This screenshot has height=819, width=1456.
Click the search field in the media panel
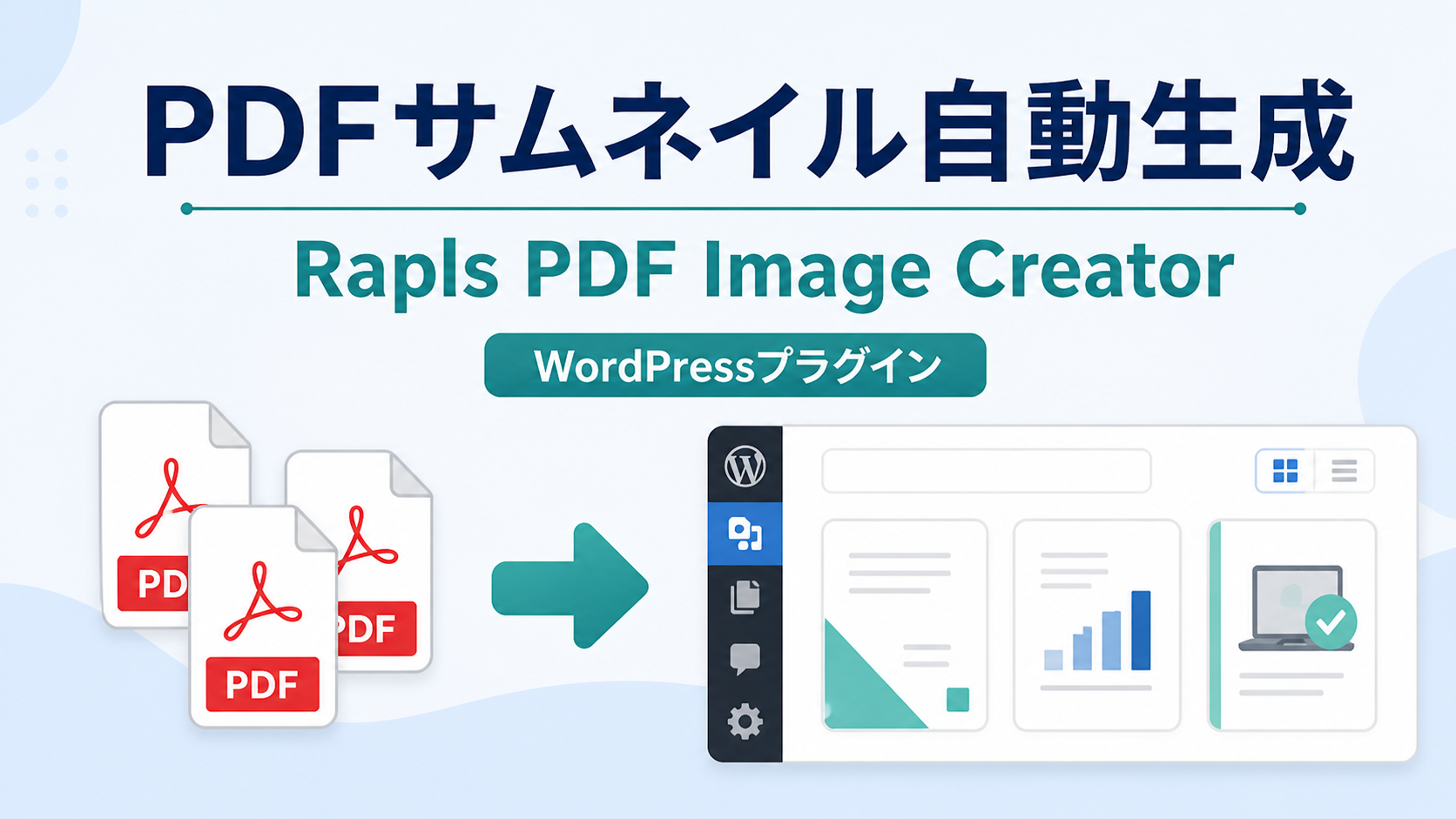987,471
